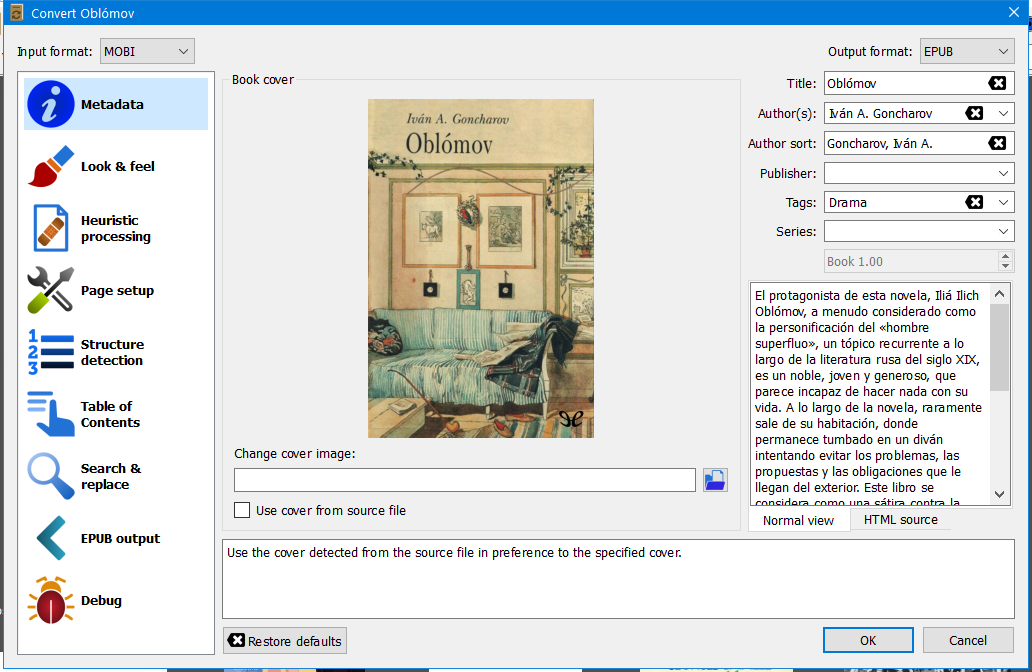Go to Heuristic processing options
This screenshot has width=1032, height=672.
coord(116,228)
